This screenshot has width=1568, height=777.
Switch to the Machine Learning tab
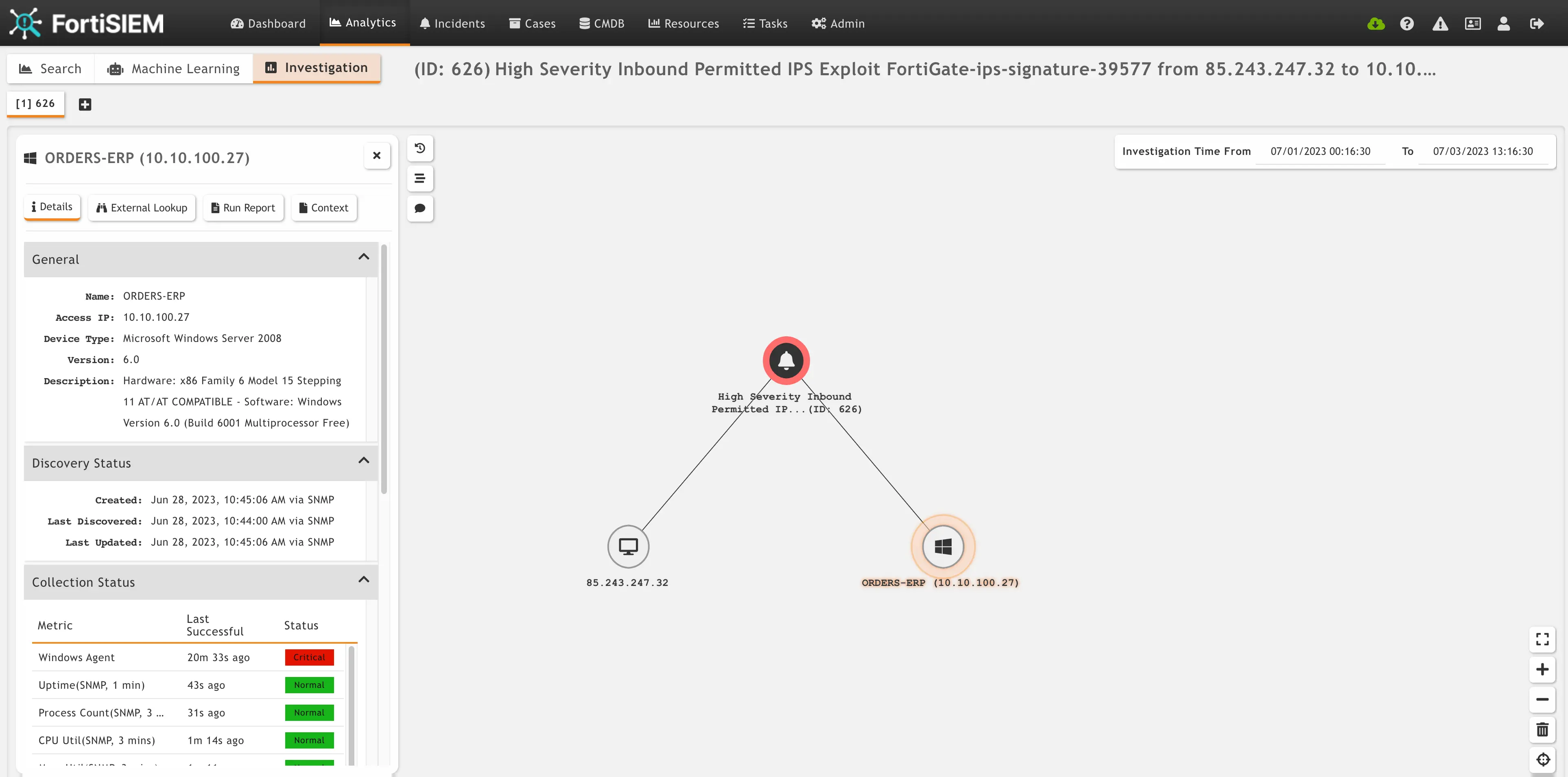(x=173, y=69)
